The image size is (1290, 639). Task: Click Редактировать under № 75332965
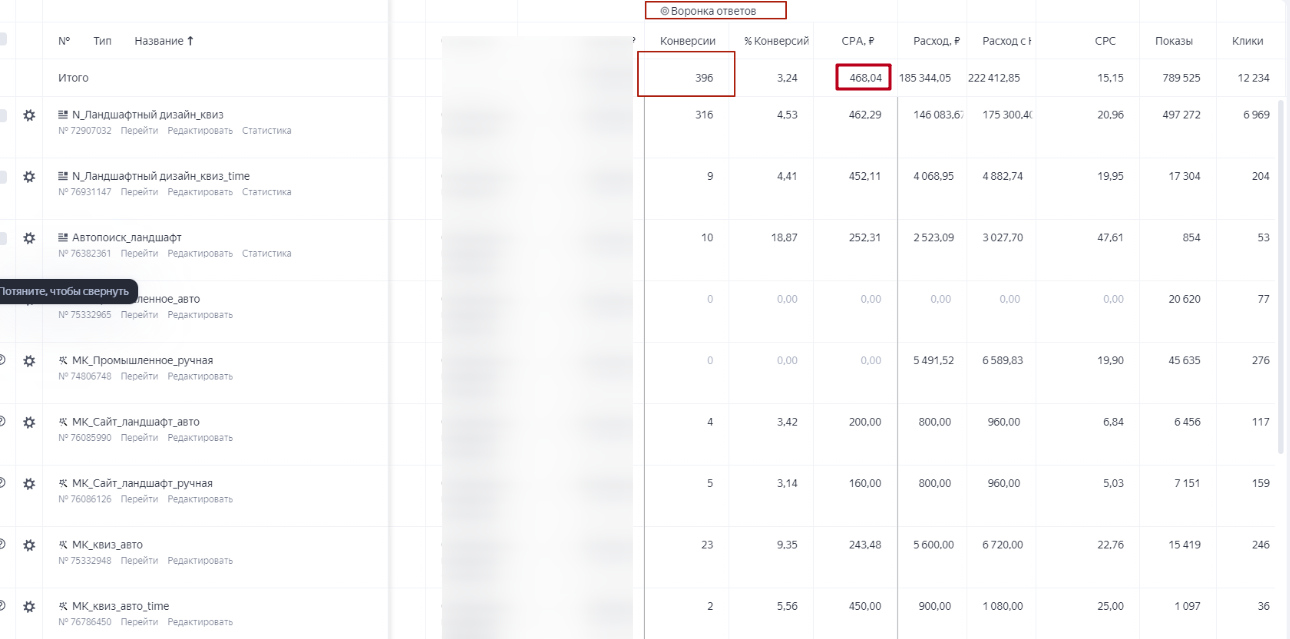[x=200, y=314]
